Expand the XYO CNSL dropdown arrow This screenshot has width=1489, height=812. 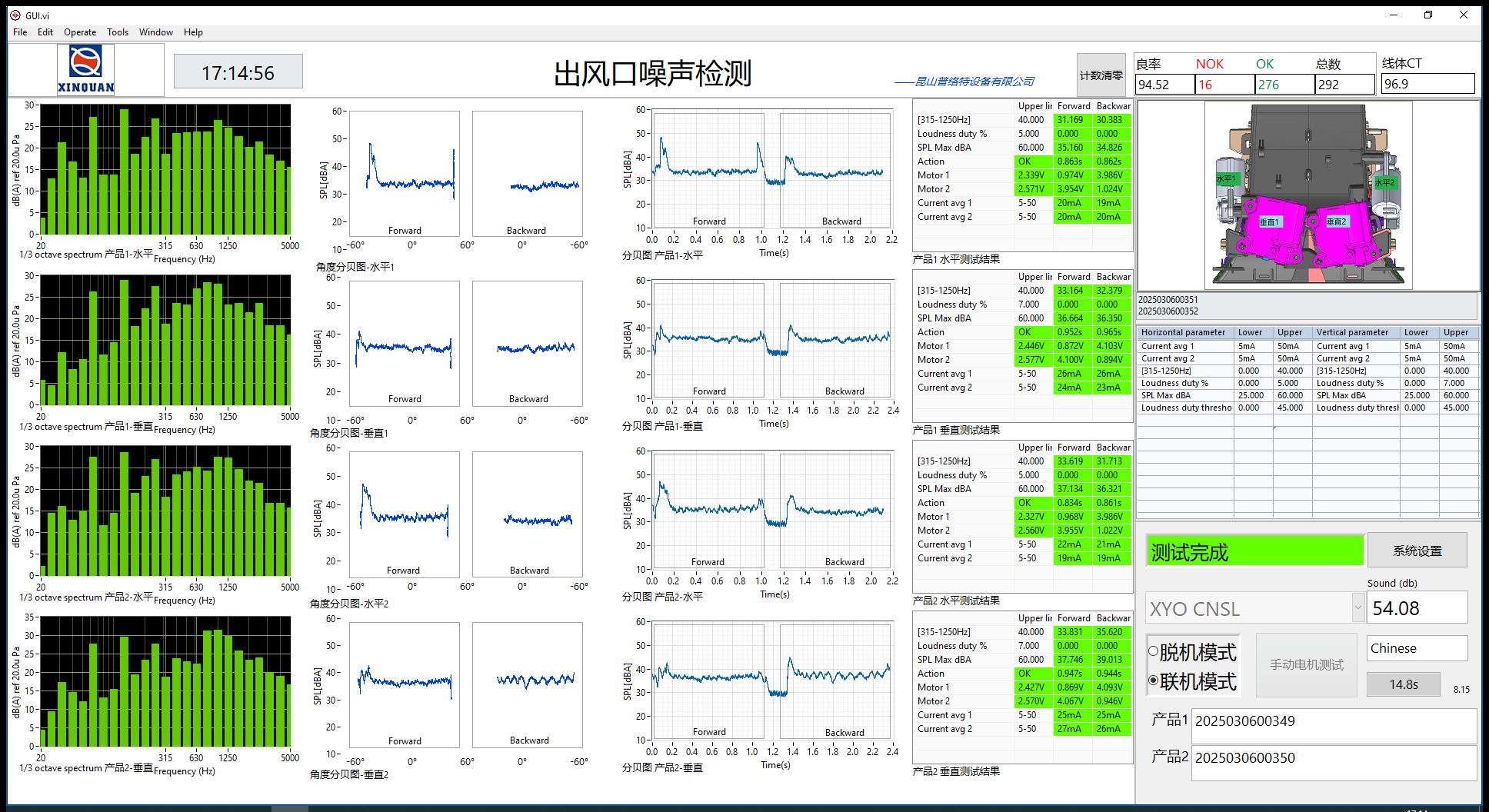click(1357, 607)
